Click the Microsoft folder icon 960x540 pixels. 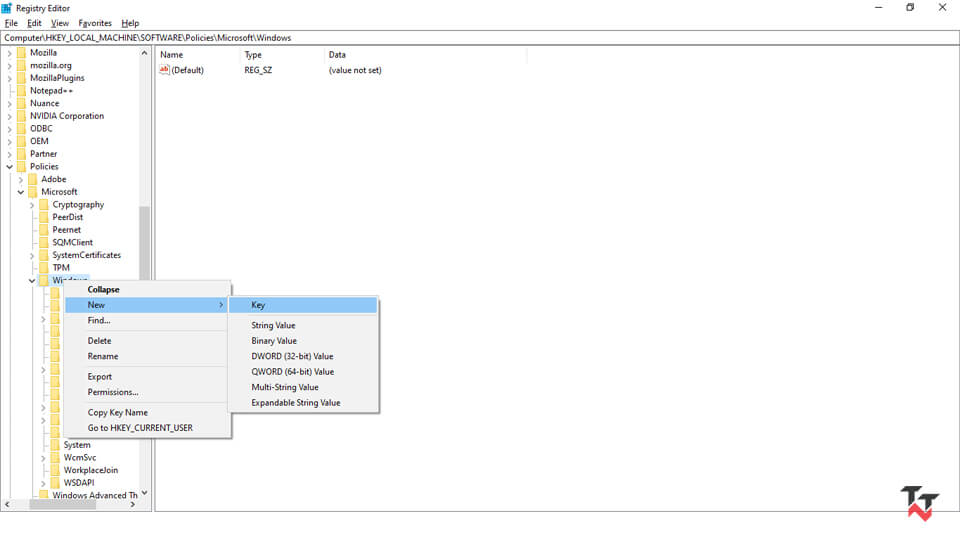(x=32, y=192)
